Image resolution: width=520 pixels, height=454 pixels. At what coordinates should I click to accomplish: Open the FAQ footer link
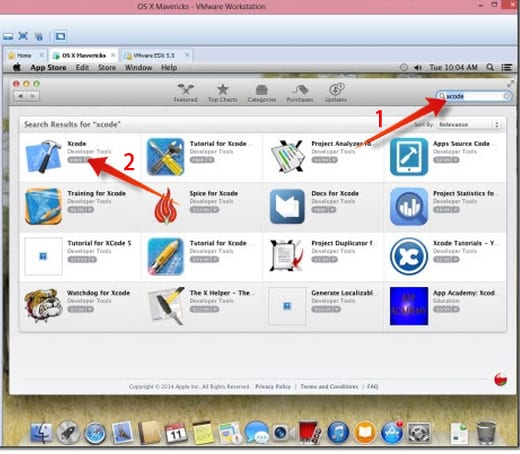click(373, 387)
